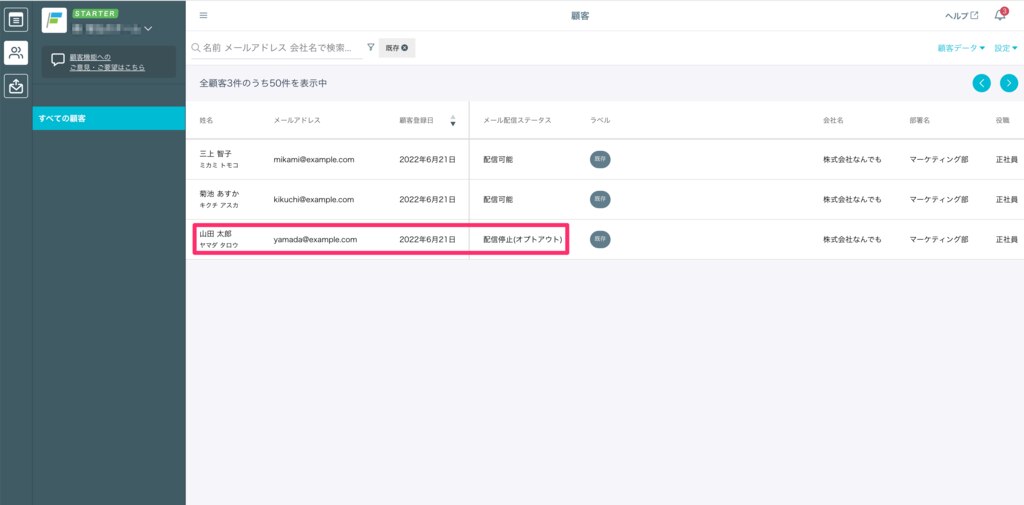Image resolution: width=1024 pixels, height=505 pixels.
Task: Go to previous page arrow
Action: (x=982, y=83)
